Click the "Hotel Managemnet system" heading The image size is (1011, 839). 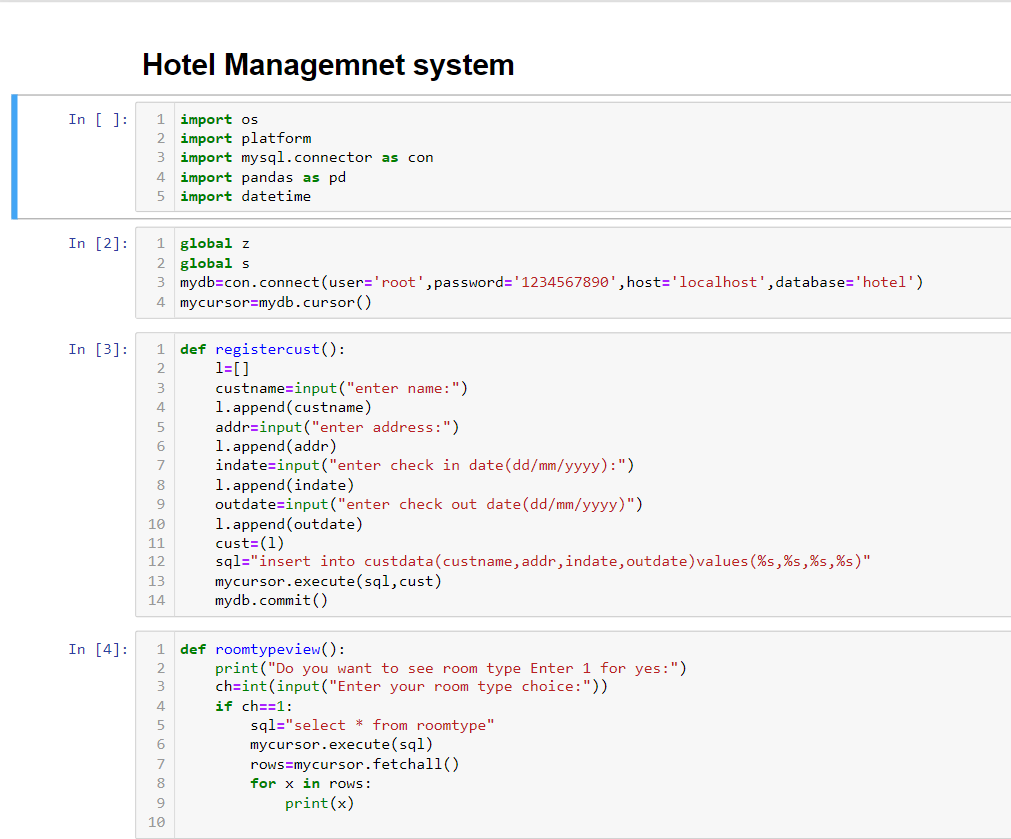tap(328, 65)
